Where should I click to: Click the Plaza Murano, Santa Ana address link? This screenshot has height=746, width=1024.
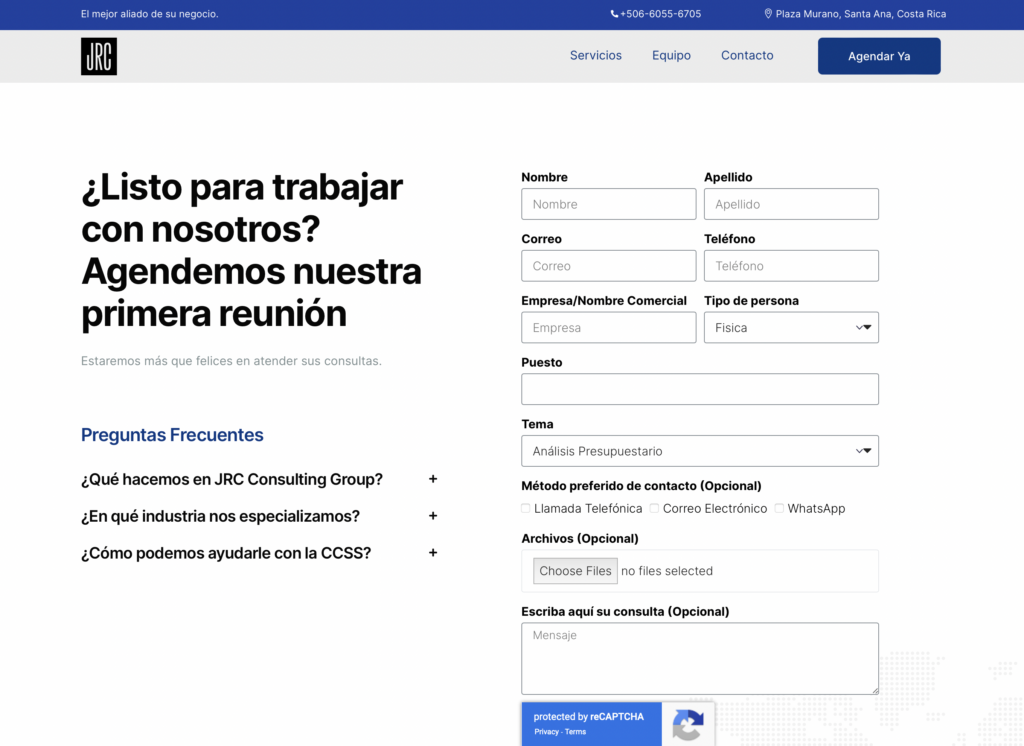tap(860, 14)
